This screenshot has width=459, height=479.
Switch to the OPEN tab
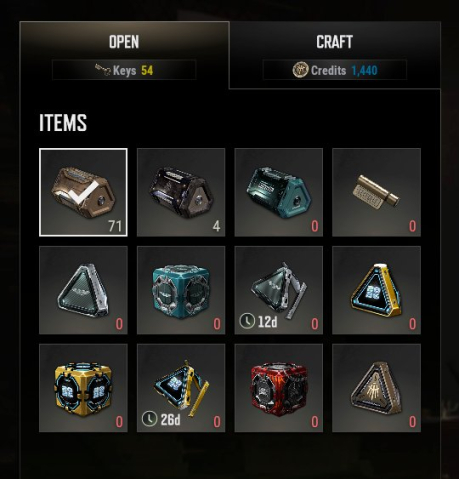(124, 42)
